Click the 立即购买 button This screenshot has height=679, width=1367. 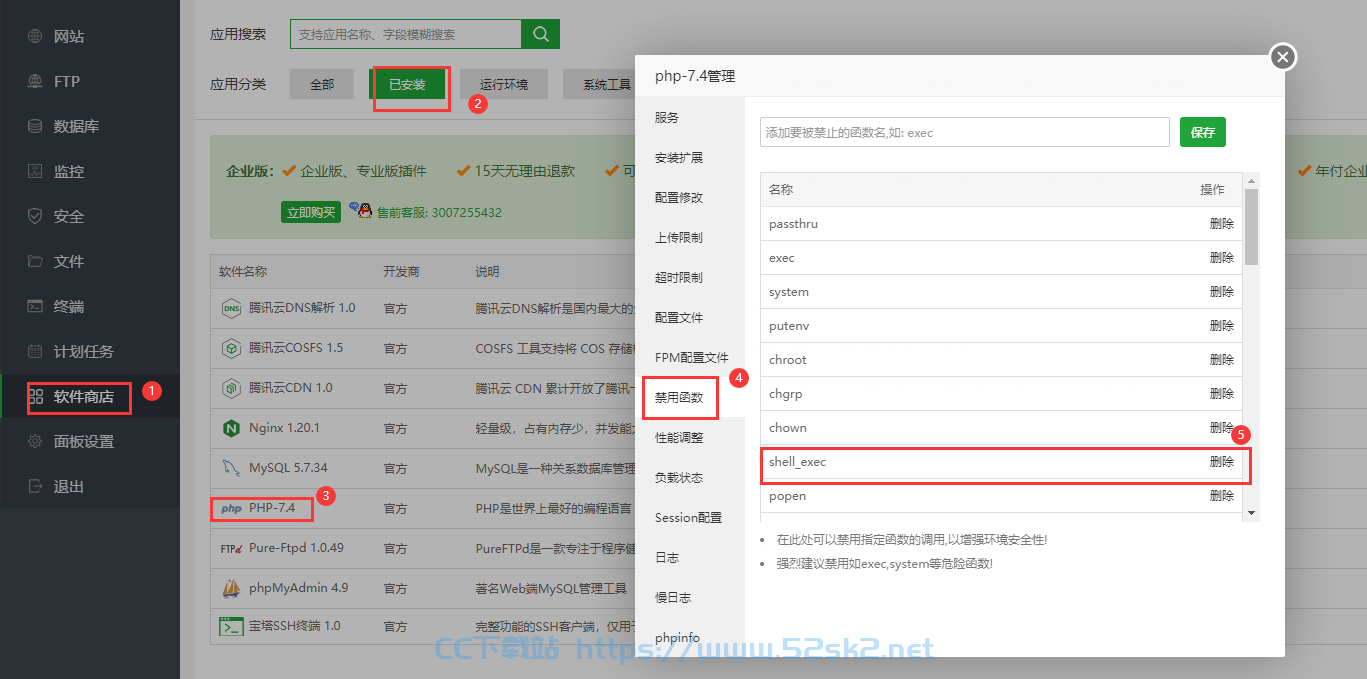pyautogui.click(x=311, y=212)
